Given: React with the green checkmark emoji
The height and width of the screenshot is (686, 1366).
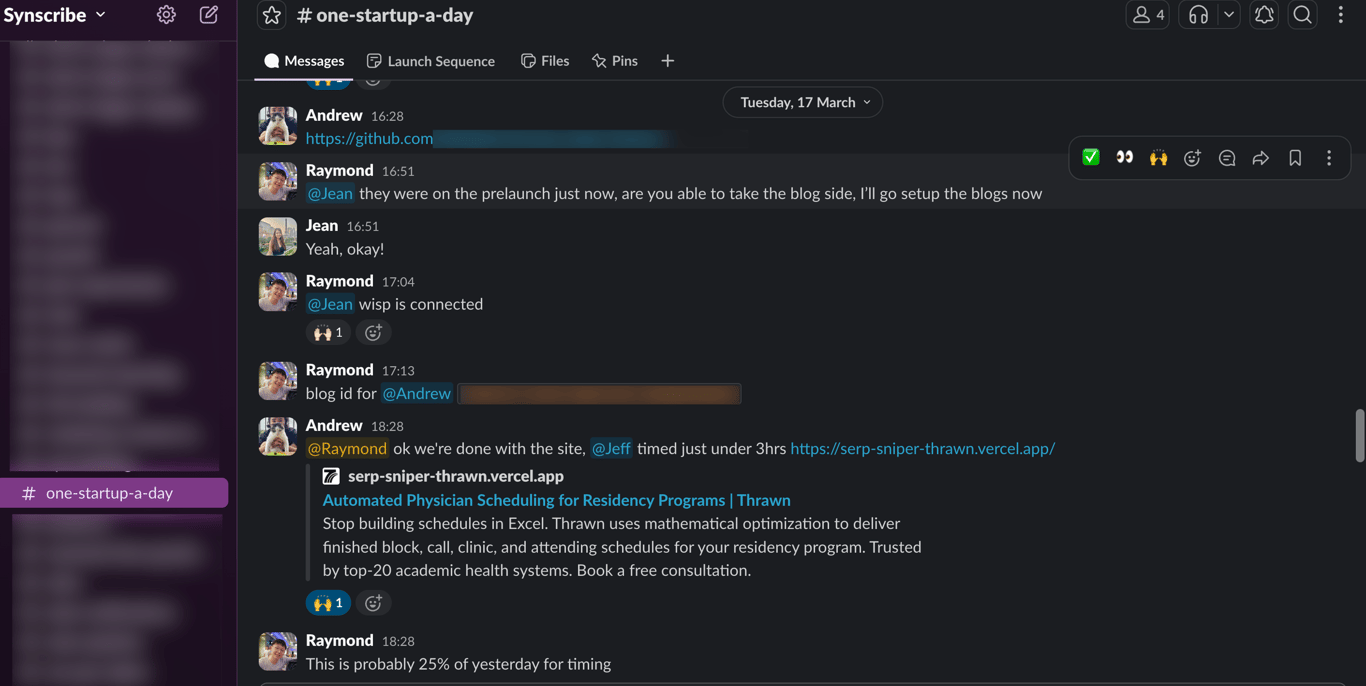Looking at the screenshot, I should (x=1091, y=158).
